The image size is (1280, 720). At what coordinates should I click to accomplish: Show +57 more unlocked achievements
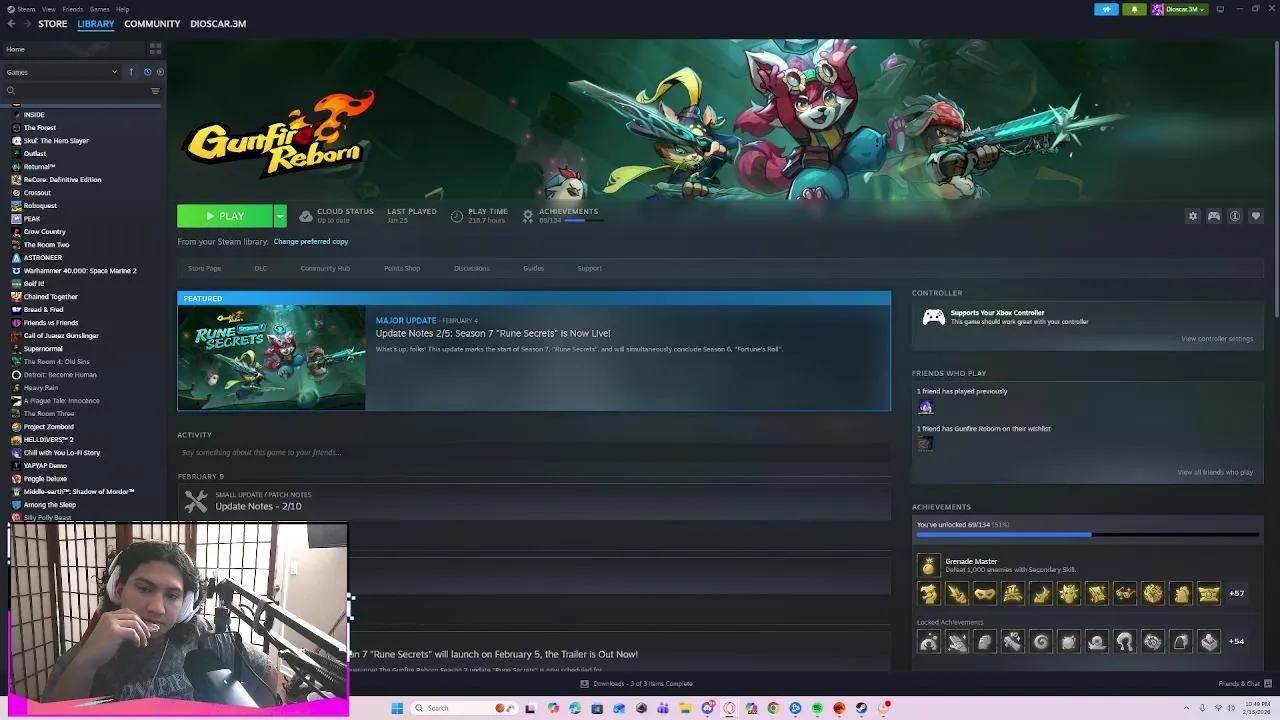(1237, 594)
